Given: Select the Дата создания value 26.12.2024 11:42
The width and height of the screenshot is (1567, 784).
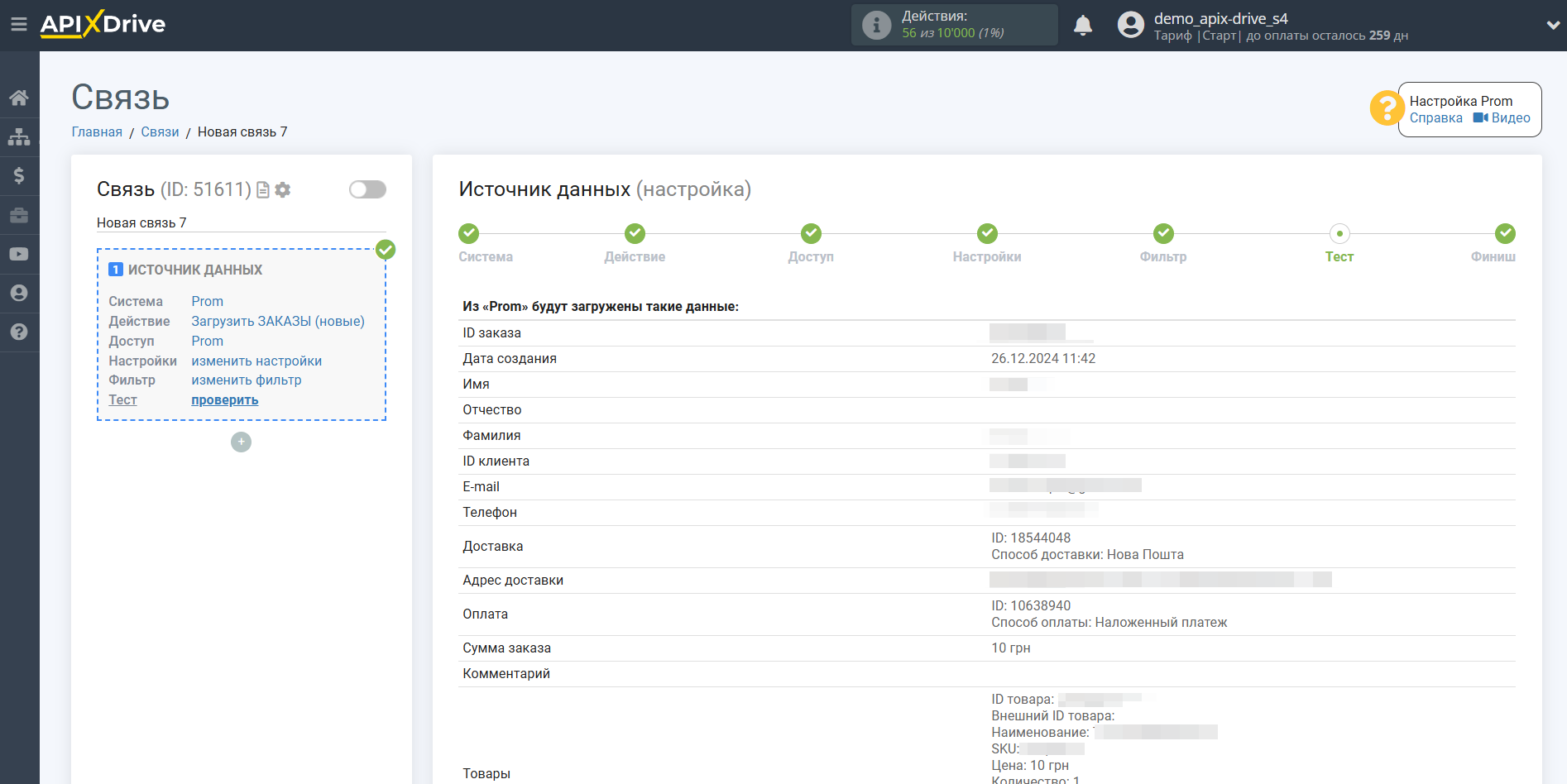Looking at the screenshot, I should 1043,359.
